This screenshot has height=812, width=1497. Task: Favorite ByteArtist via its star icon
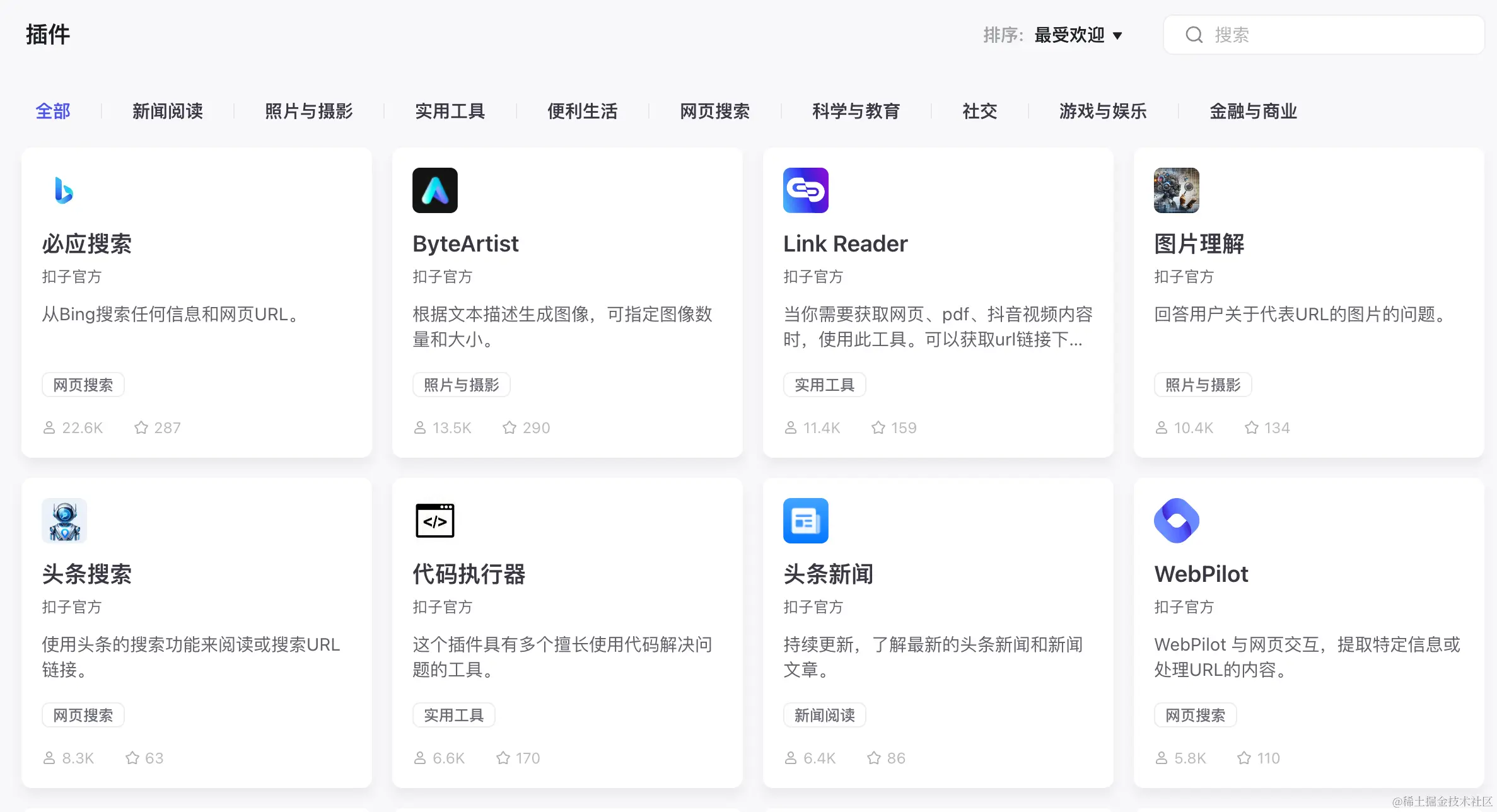tap(510, 428)
